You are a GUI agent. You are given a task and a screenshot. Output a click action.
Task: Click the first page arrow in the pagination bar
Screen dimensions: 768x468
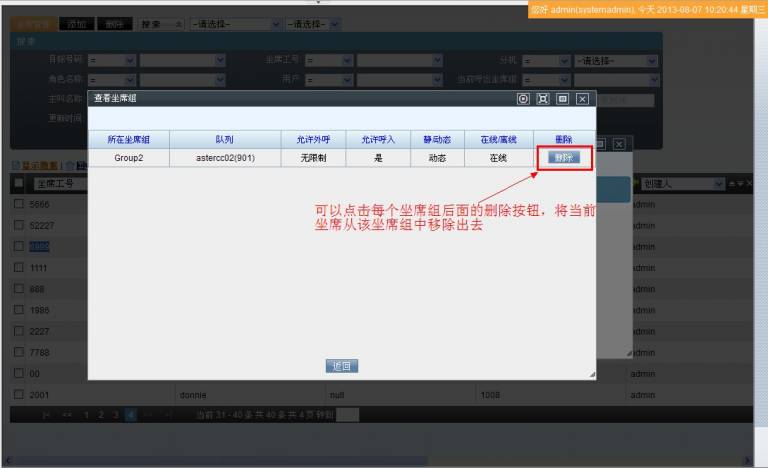click(47, 414)
